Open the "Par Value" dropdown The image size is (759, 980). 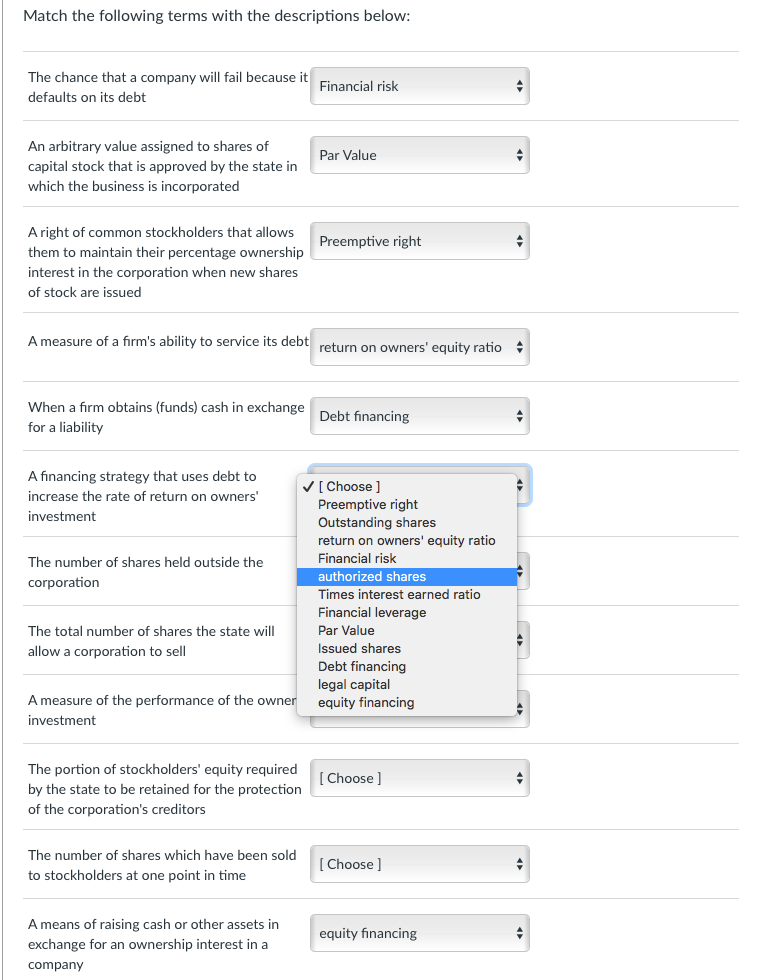(419, 155)
